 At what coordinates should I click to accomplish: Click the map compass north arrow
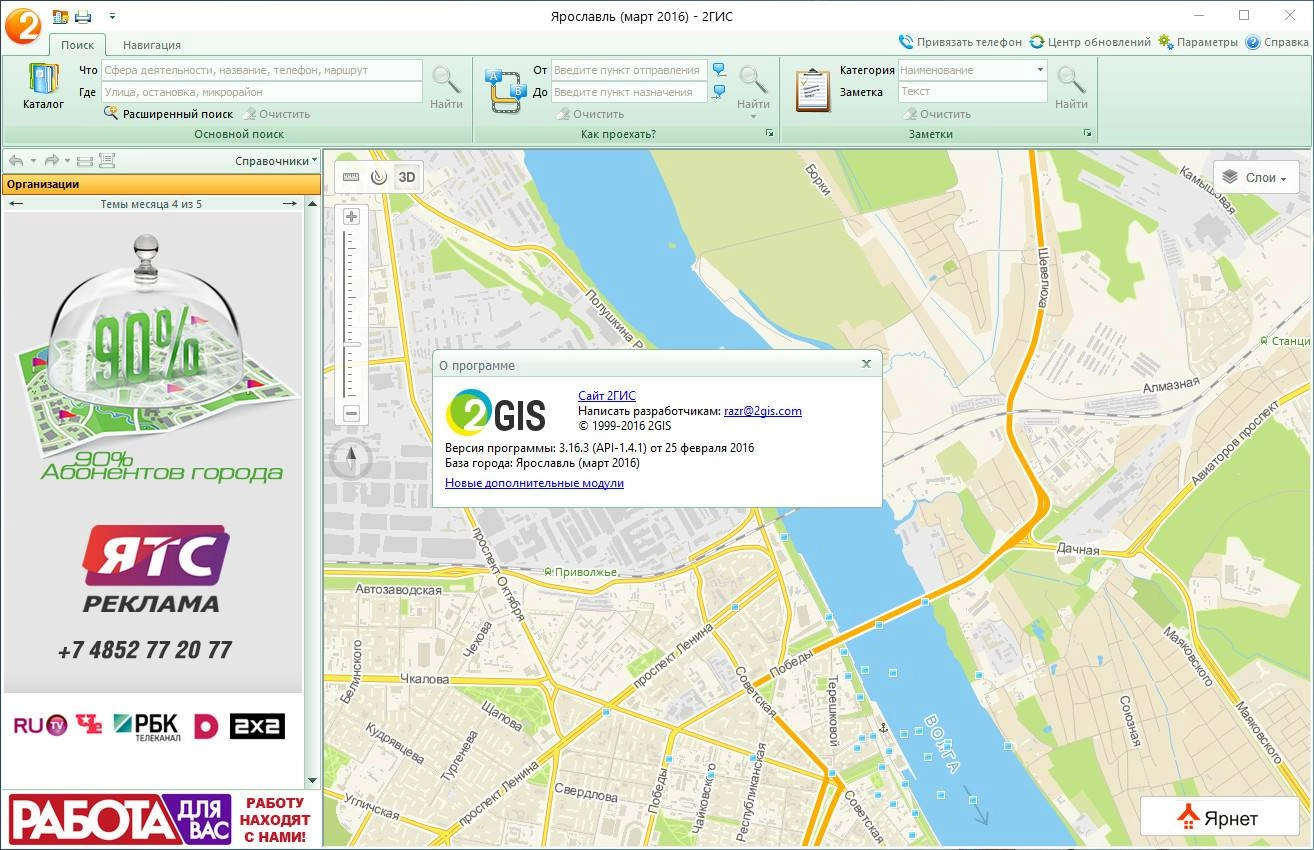[351, 460]
